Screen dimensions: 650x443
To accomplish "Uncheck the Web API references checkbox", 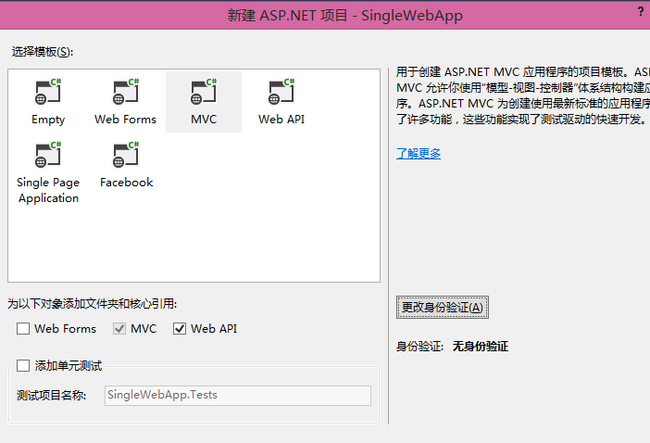I will click(179, 329).
